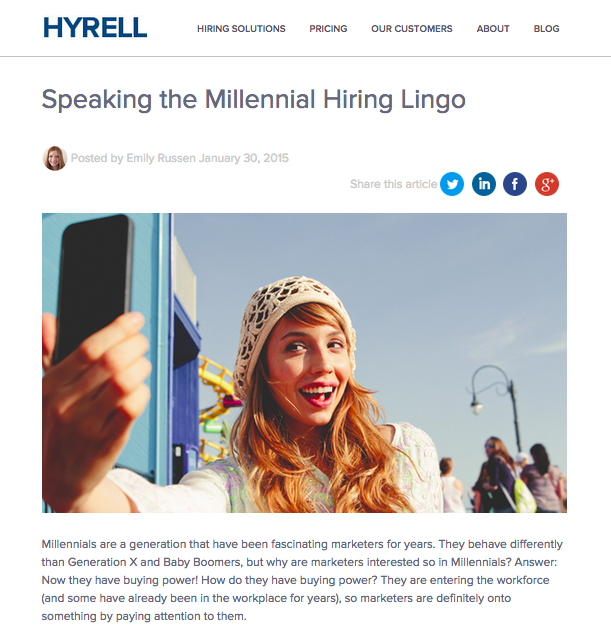Open the Hiring Solutions menu item
Viewport: 611px width, 640px height.
coord(241,29)
